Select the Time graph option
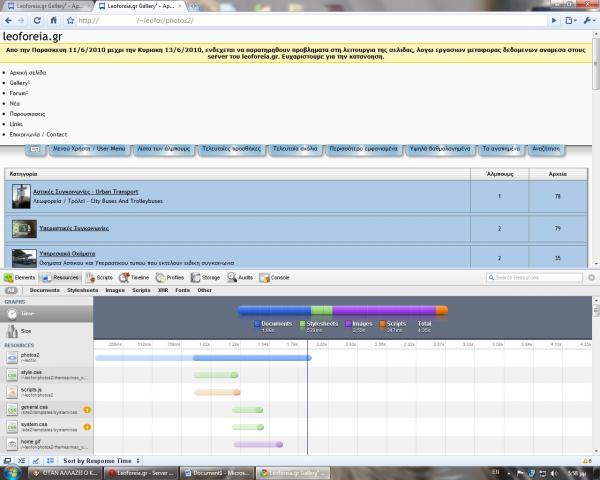The image size is (600, 480). point(26,312)
